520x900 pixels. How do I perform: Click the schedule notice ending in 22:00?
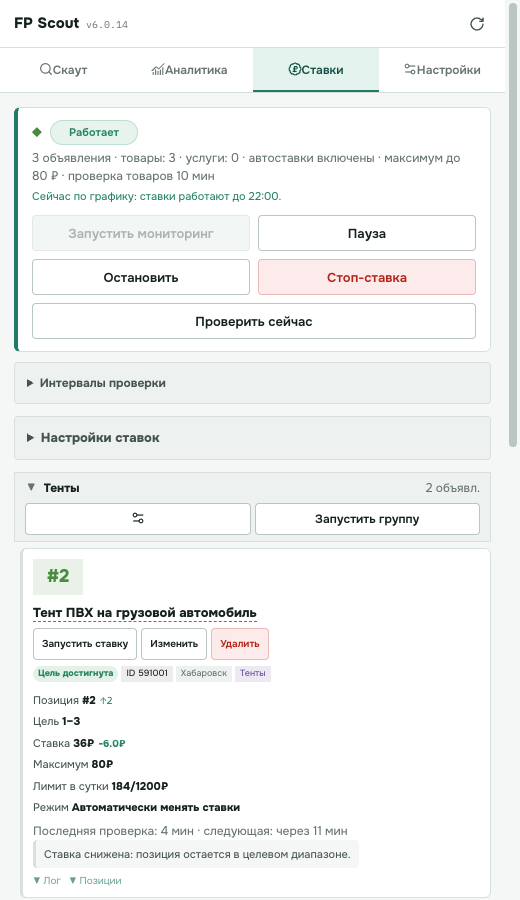point(157,196)
